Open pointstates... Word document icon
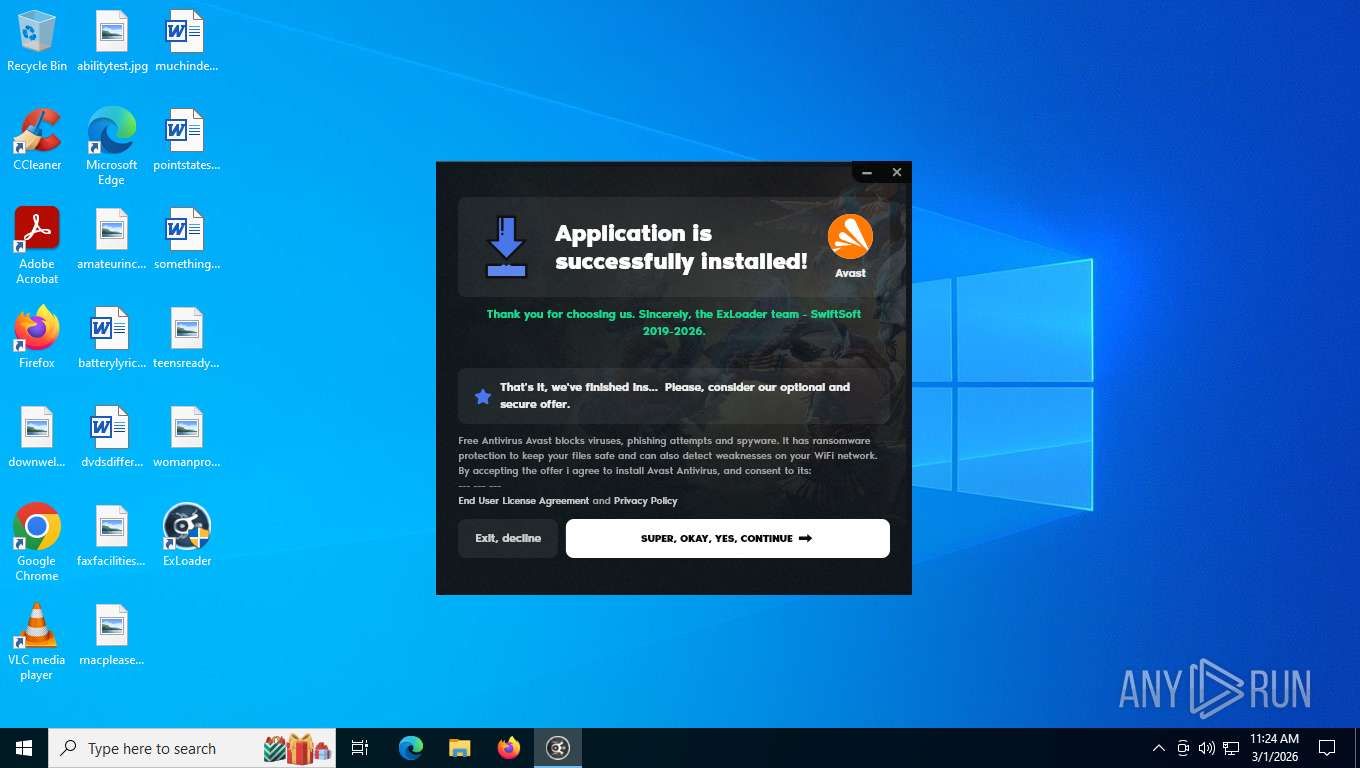This screenshot has width=1360, height=768. [x=186, y=140]
